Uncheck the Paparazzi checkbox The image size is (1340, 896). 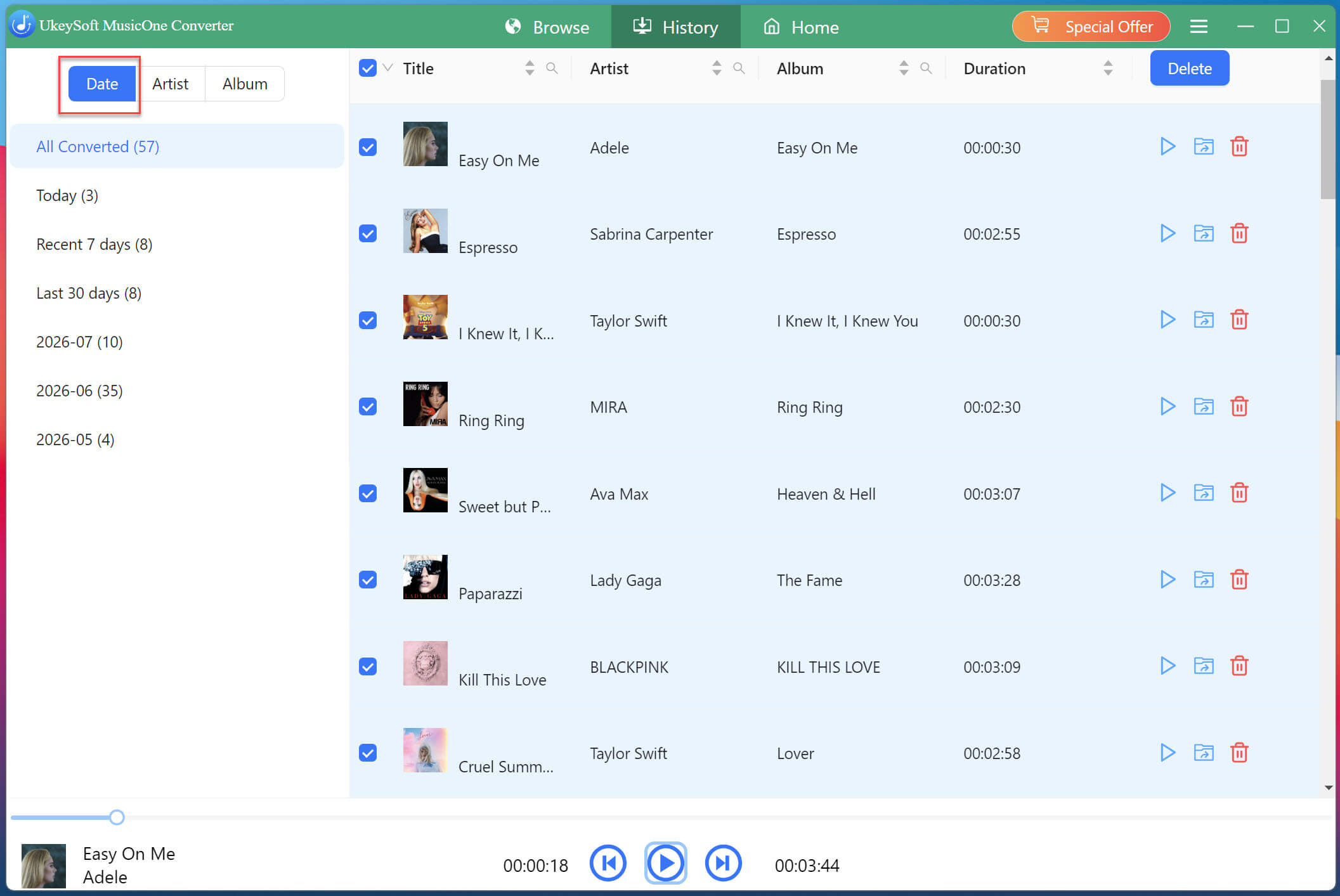pos(368,580)
